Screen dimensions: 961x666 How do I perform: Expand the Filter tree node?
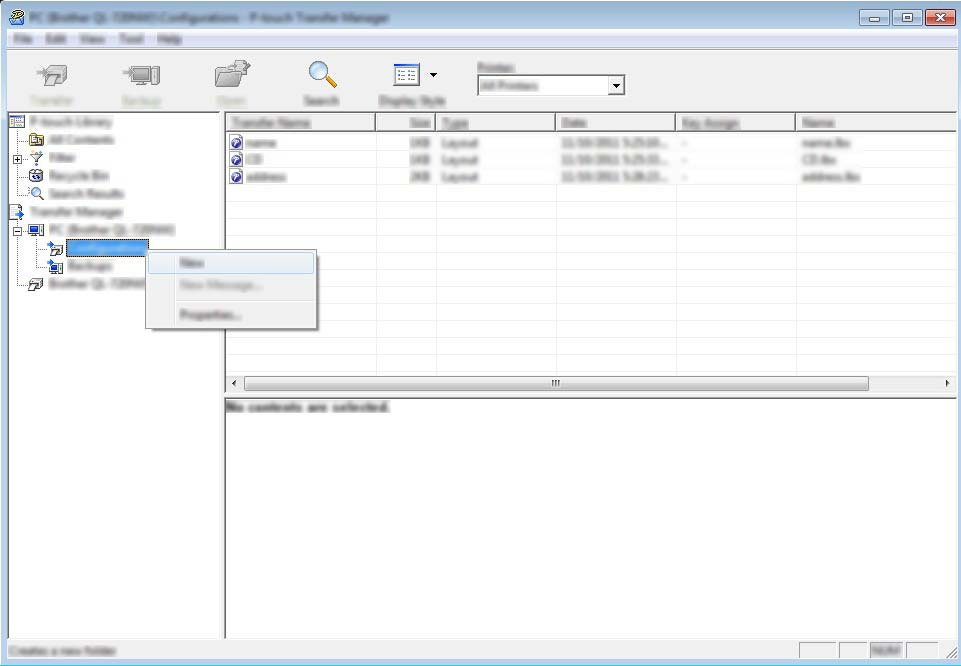pyautogui.click(x=17, y=159)
